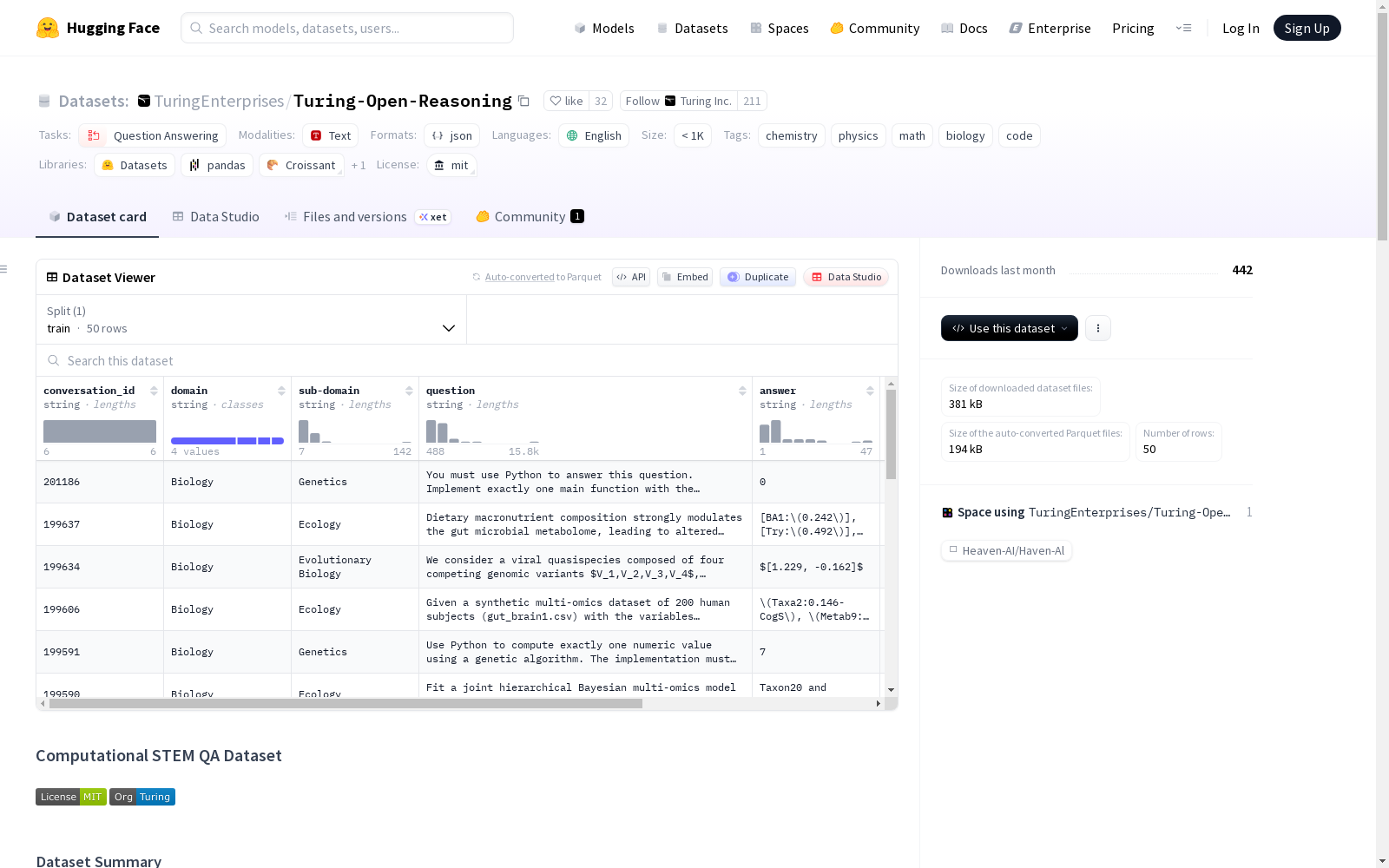Click Log In

(x=1241, y=28)
